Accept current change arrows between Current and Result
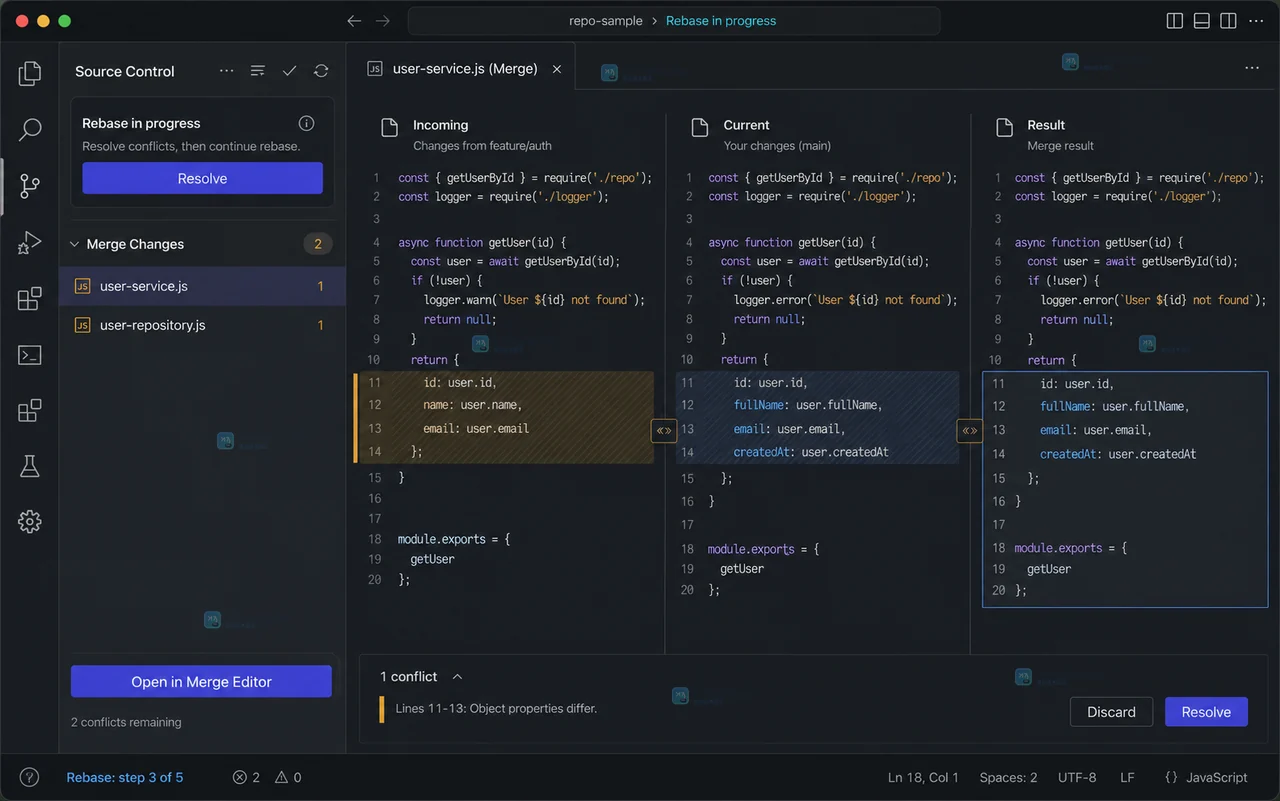1280x801 pixels. pos(970,431)
